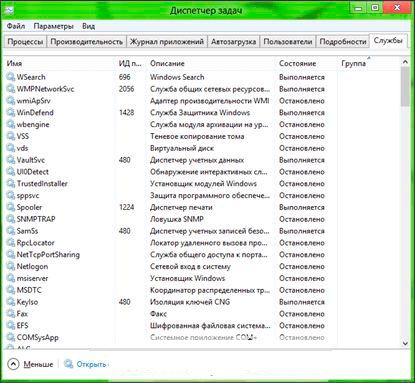Select the Диспетчер печати description
415x383 pixels.
click(181, 207)
